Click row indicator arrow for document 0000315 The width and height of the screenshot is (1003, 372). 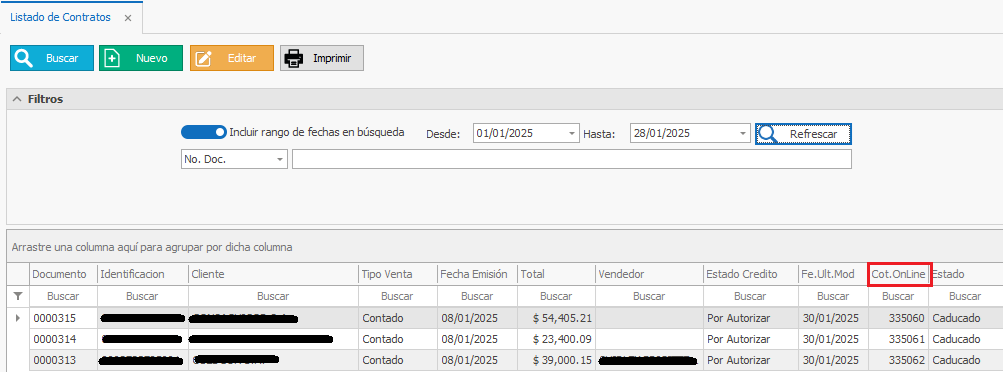point(18,318)
